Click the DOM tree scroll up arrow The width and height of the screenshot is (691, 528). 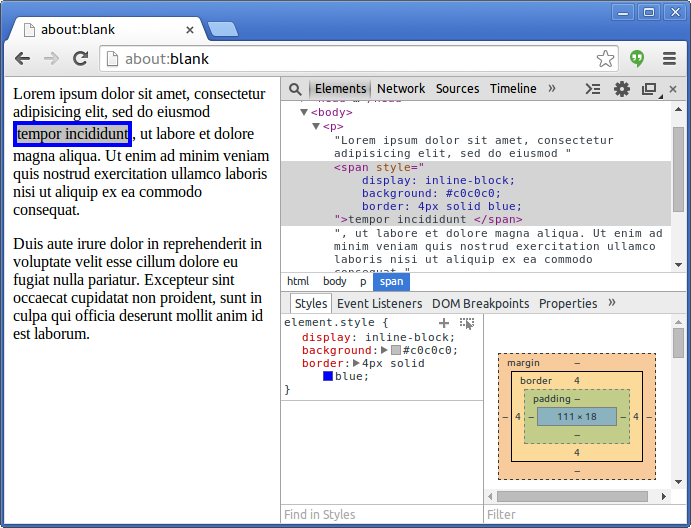[678, 109]
